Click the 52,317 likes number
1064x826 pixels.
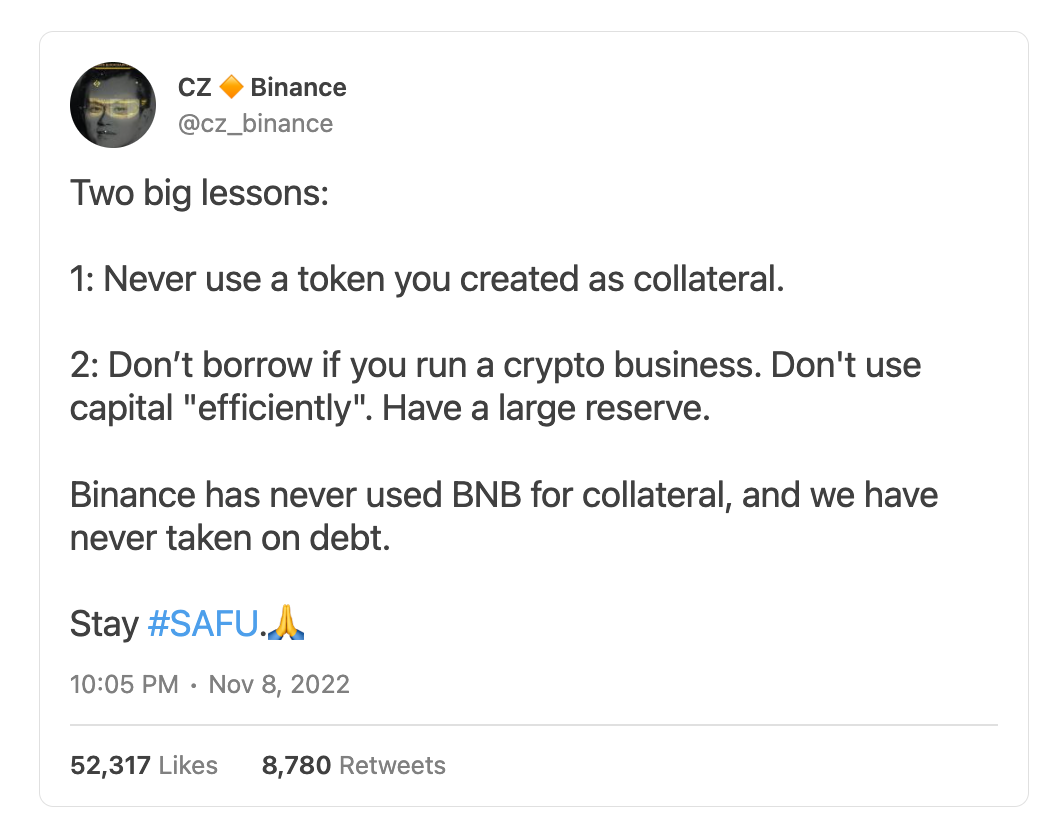point(110,766)
